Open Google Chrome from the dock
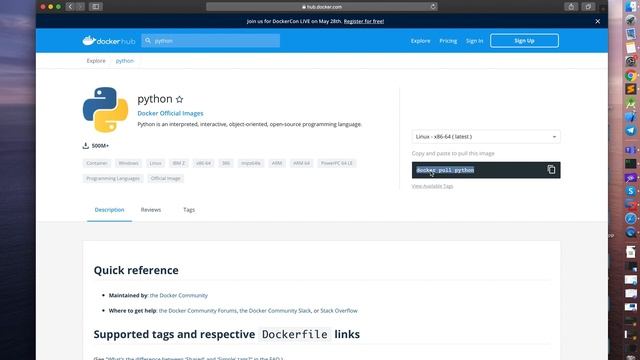Viewport: 640px width, 360px height. 631,76
